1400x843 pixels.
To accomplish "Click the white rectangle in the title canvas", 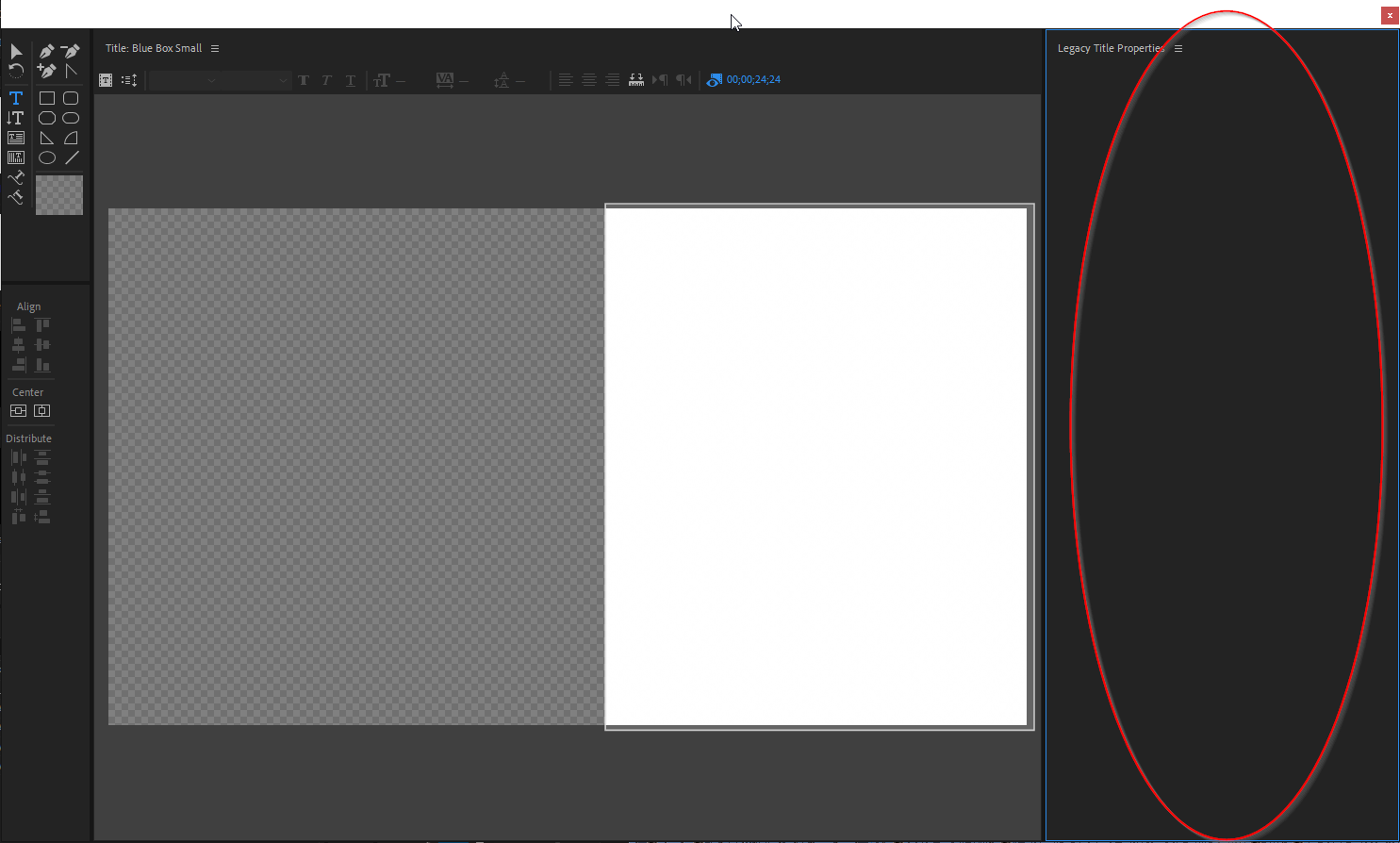I will pos(815,466).
